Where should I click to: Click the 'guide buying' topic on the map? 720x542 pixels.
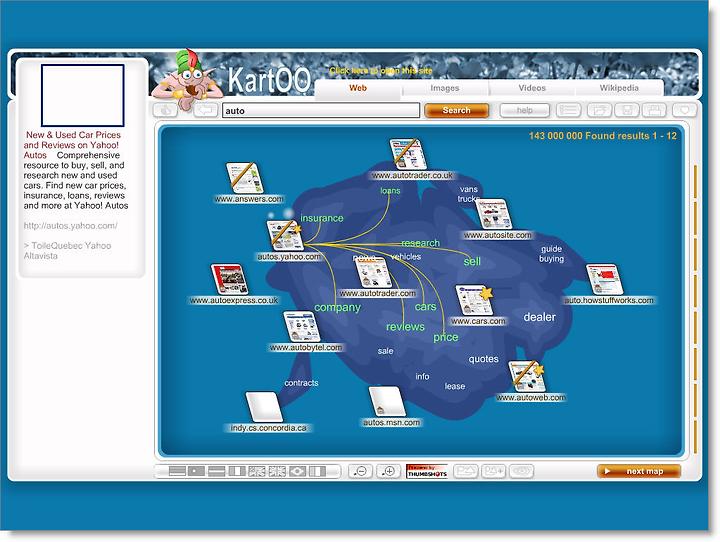[551, 254]
